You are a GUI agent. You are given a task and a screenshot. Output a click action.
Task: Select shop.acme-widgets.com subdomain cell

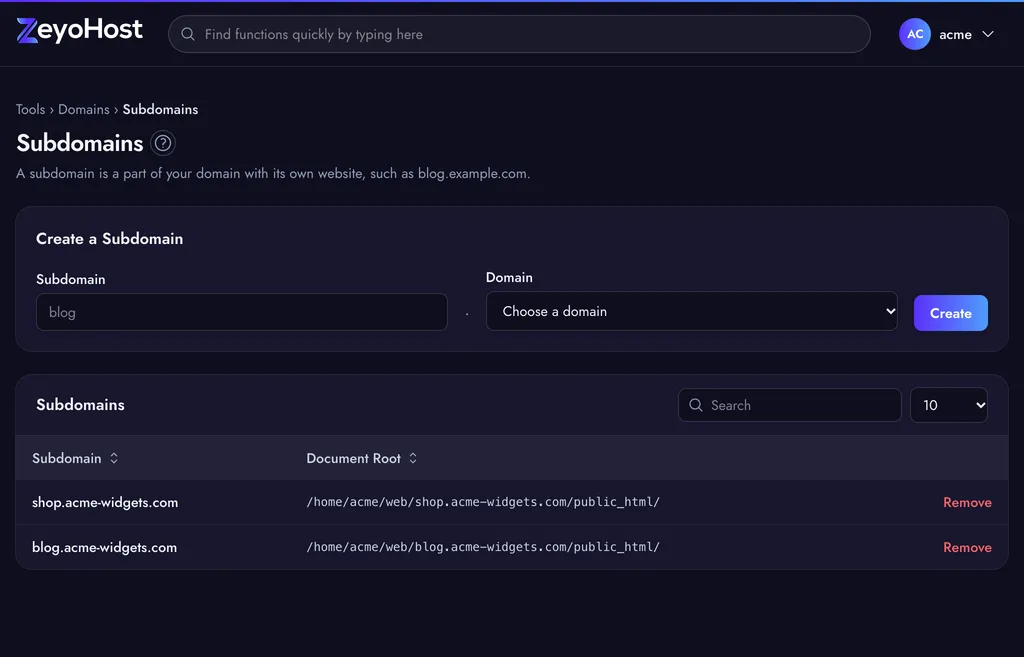105,502
